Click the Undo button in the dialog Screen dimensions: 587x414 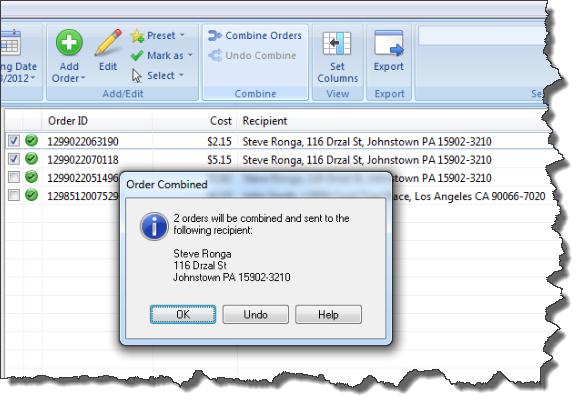256,314
